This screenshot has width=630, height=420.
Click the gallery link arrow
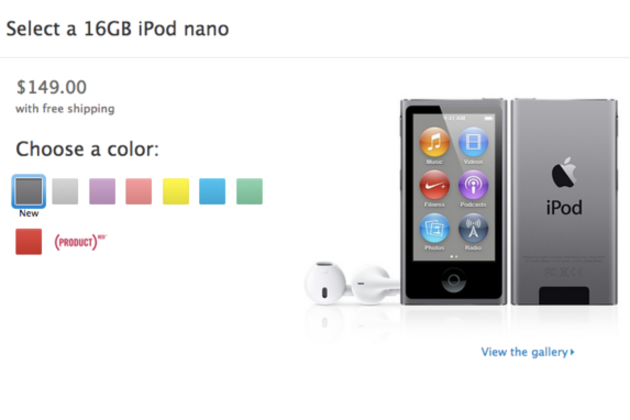coord(572,352)
